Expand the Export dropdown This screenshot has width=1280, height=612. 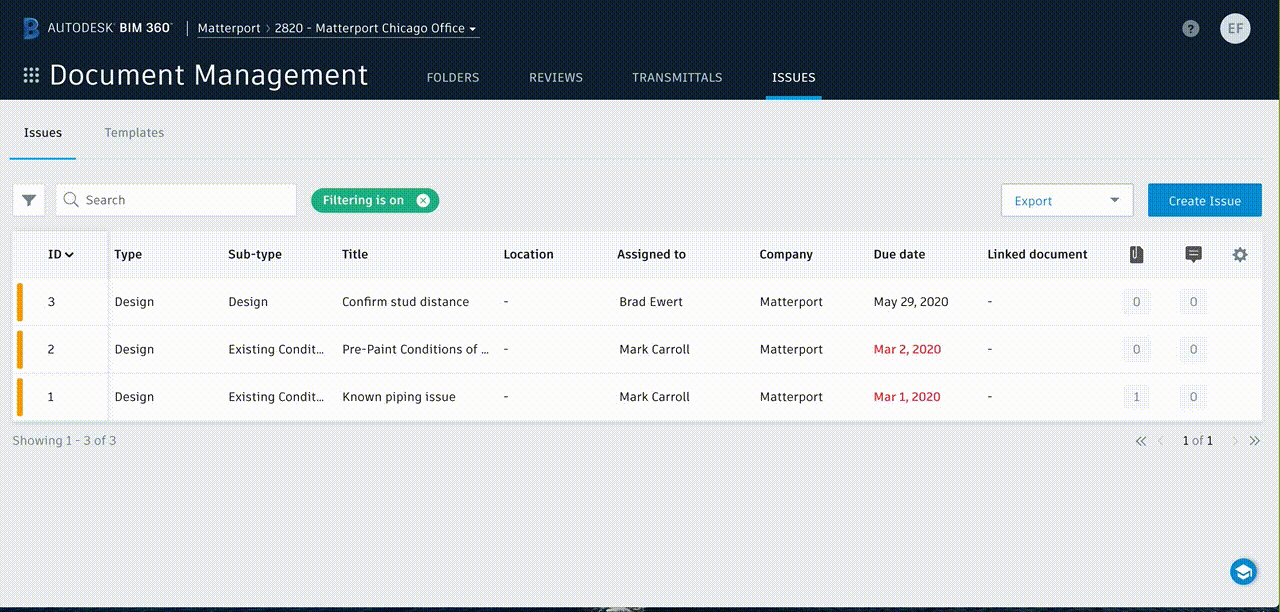[1067, 201]
